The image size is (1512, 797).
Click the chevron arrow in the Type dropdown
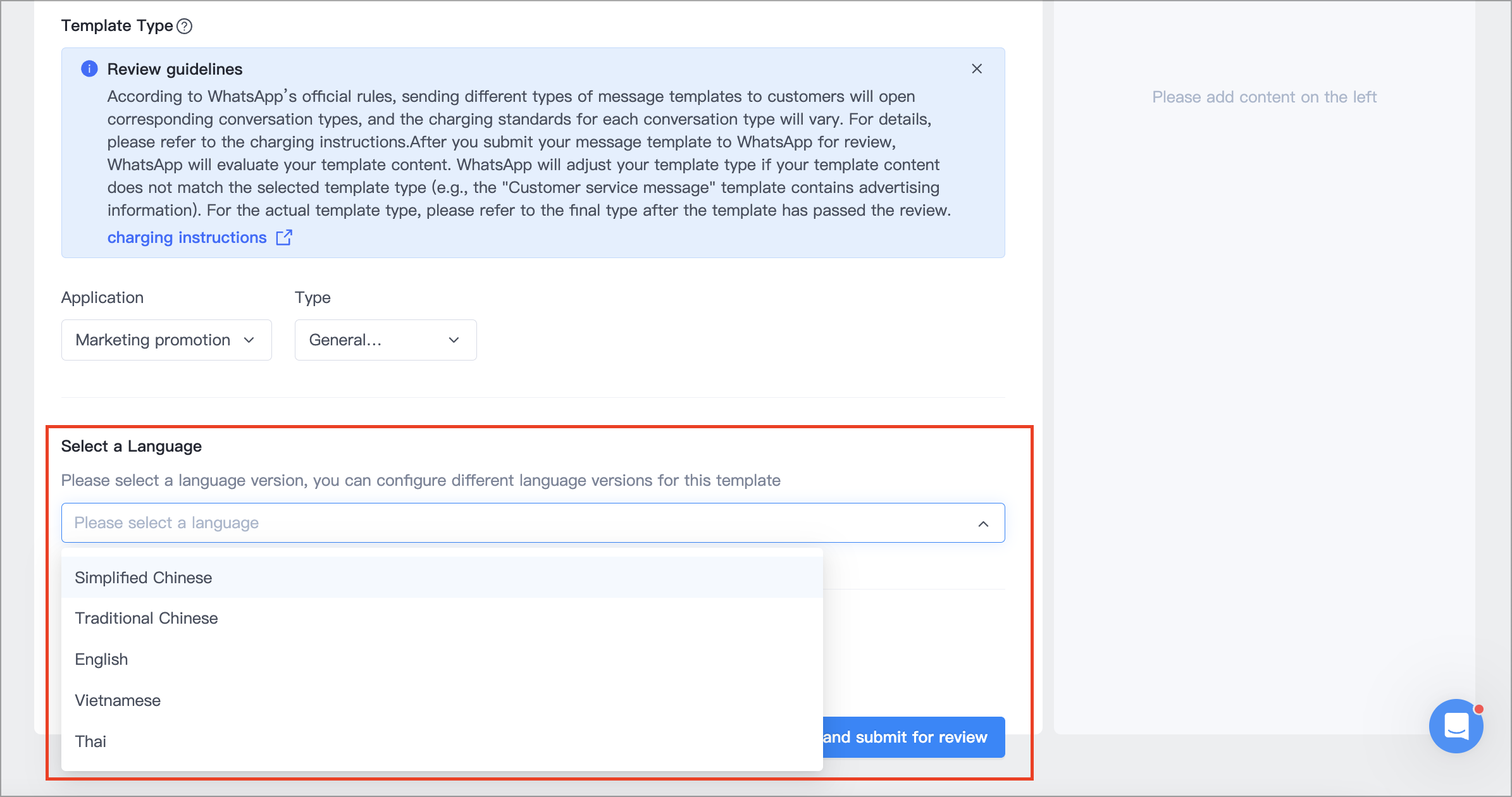[454, 340]
